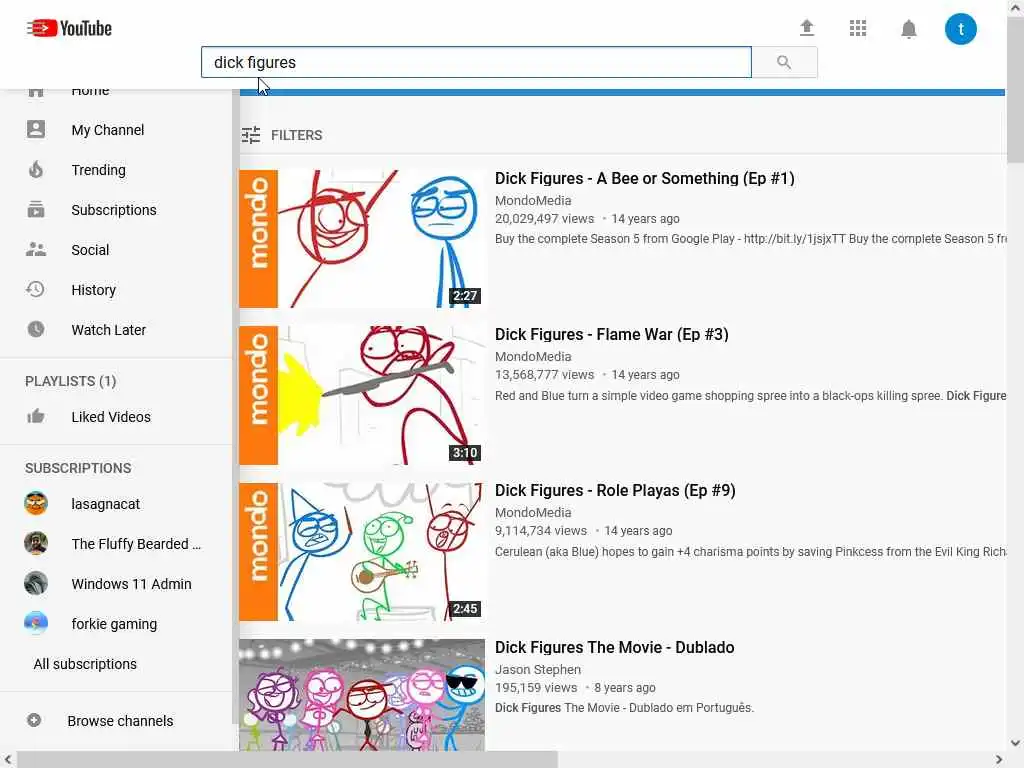Click the scroll right arrow
The width and height of the screenshot is (1024, 768).
click(x=999, y=760)
